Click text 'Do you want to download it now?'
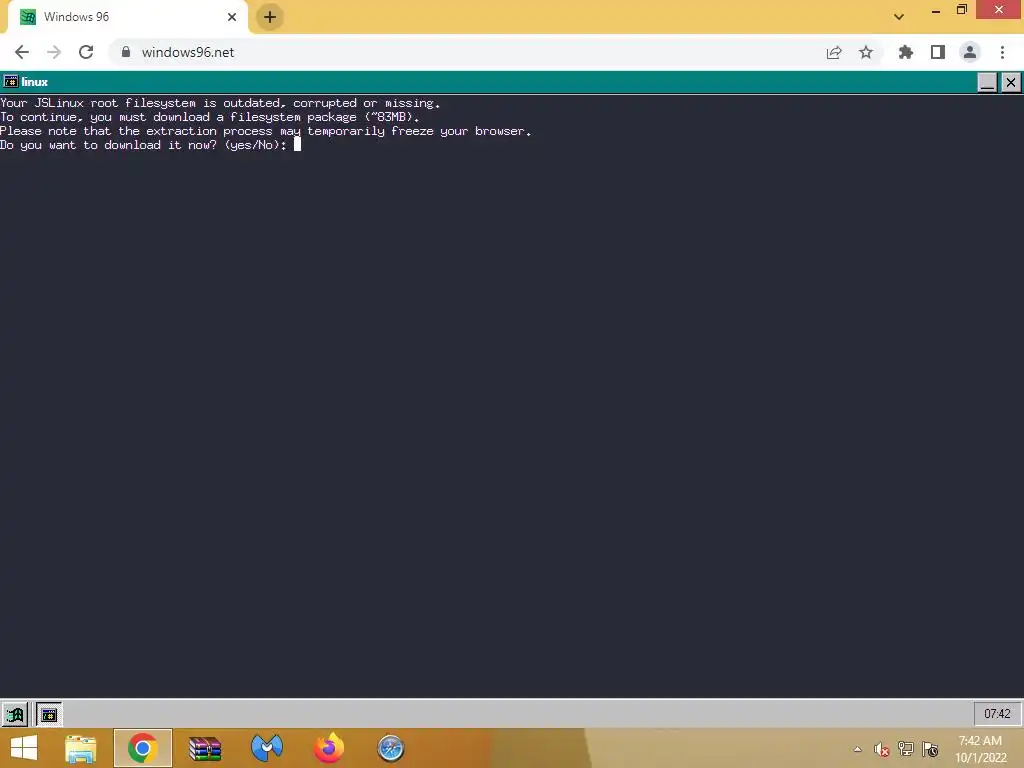Image resolution: width=1024 pixels, height=768 pixels. pos(108,145)
